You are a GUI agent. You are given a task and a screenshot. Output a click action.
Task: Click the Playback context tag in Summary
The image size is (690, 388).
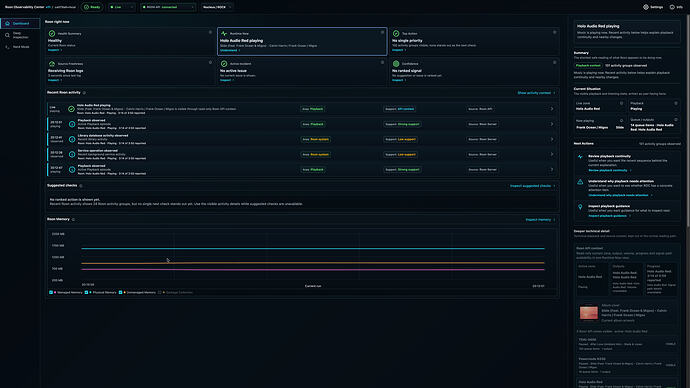[x=588, y=66]
